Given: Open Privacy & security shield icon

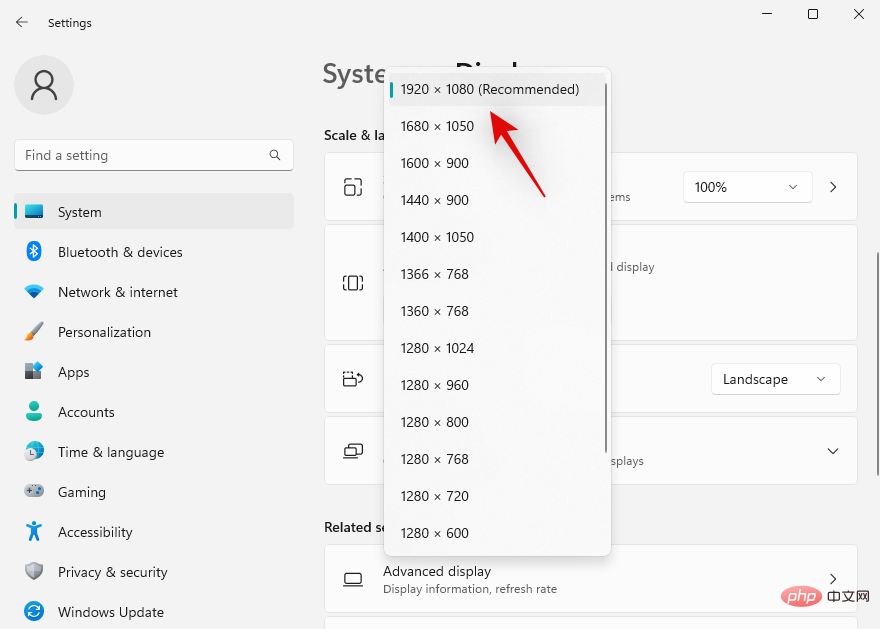Looking at the screenshot, I should pyautogui.click(x=34, y=572).
